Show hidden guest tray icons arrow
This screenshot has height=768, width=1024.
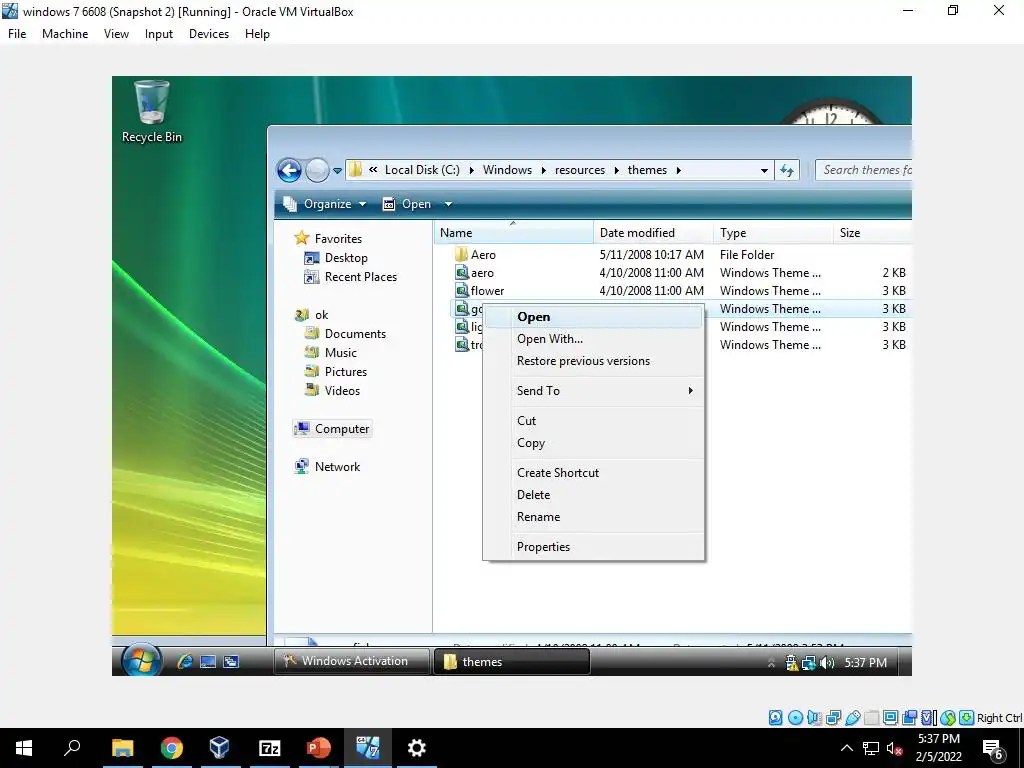tap(771, 664)
